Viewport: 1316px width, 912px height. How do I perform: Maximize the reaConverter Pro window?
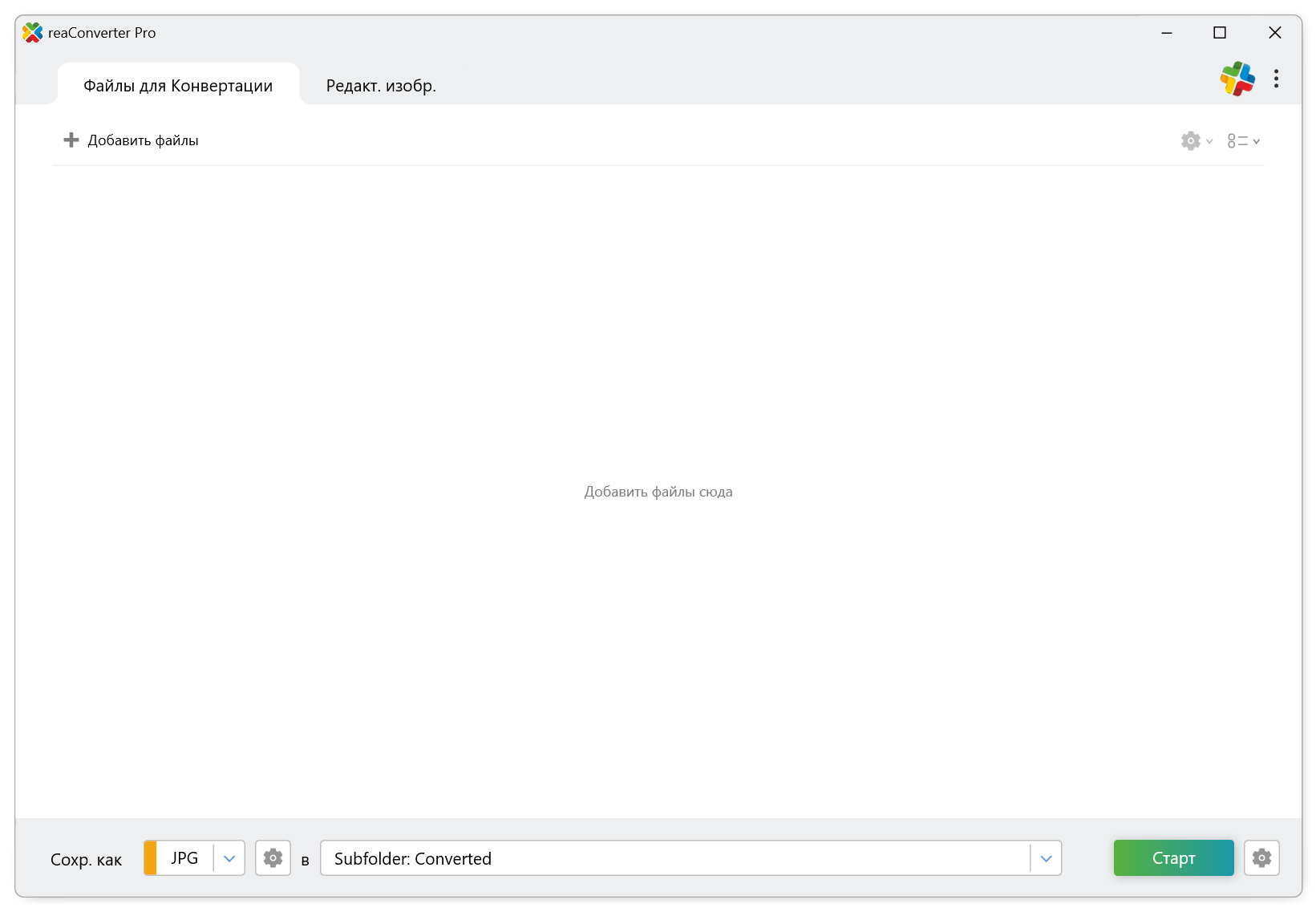click(1220, 33)
